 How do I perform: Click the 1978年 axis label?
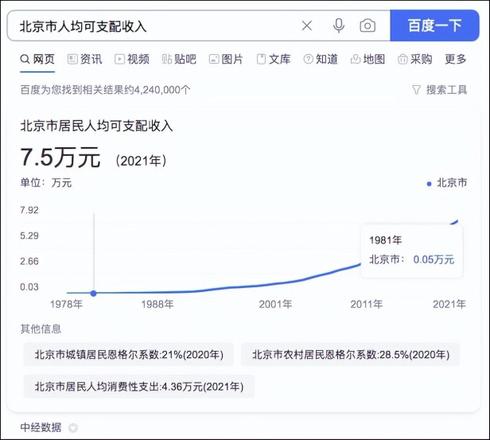[x=66, y=304]
